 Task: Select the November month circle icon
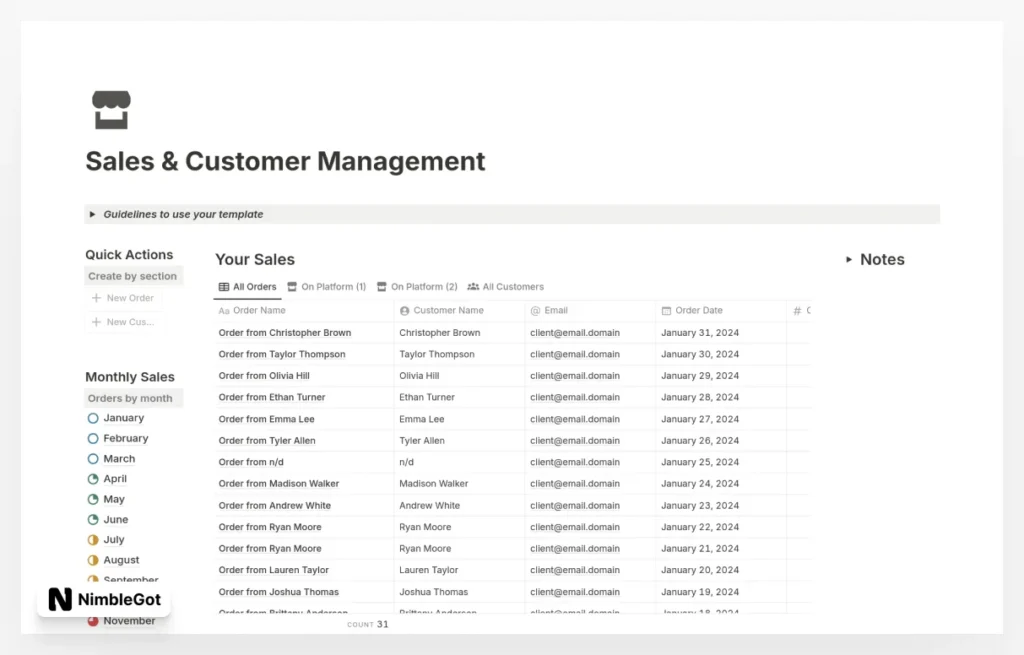tap(93, 620)
